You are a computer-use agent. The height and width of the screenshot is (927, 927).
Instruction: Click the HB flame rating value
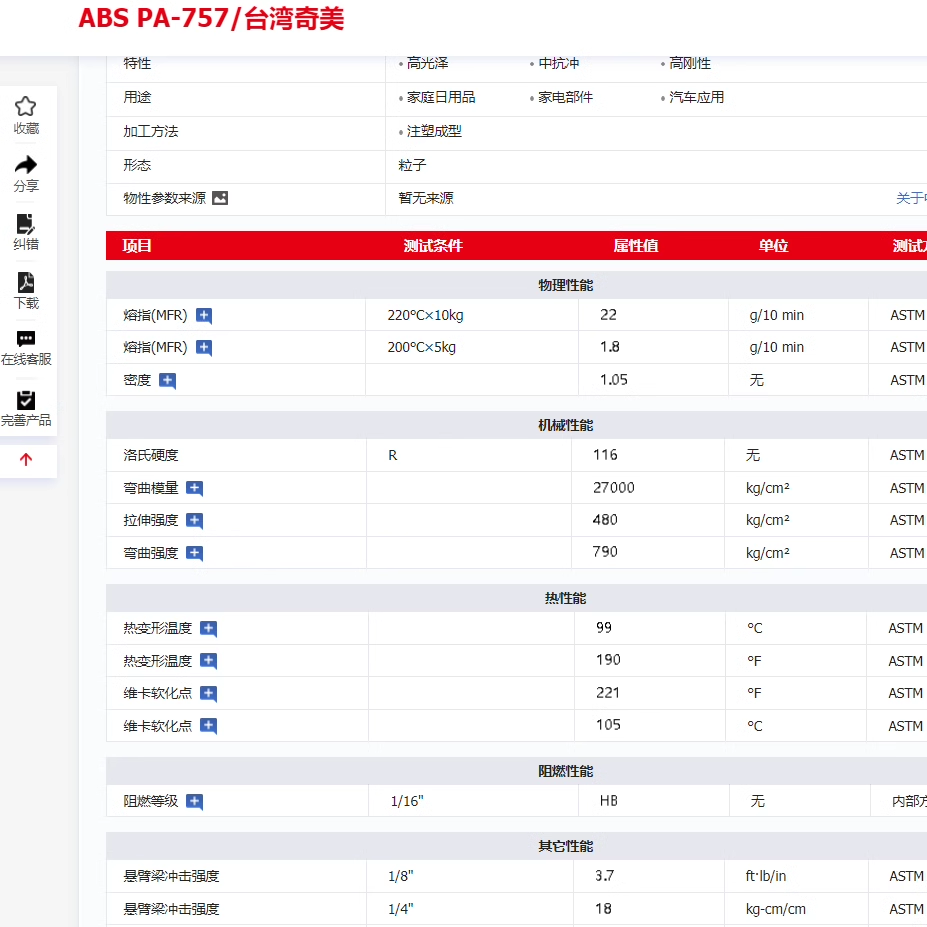pos(608,801)
